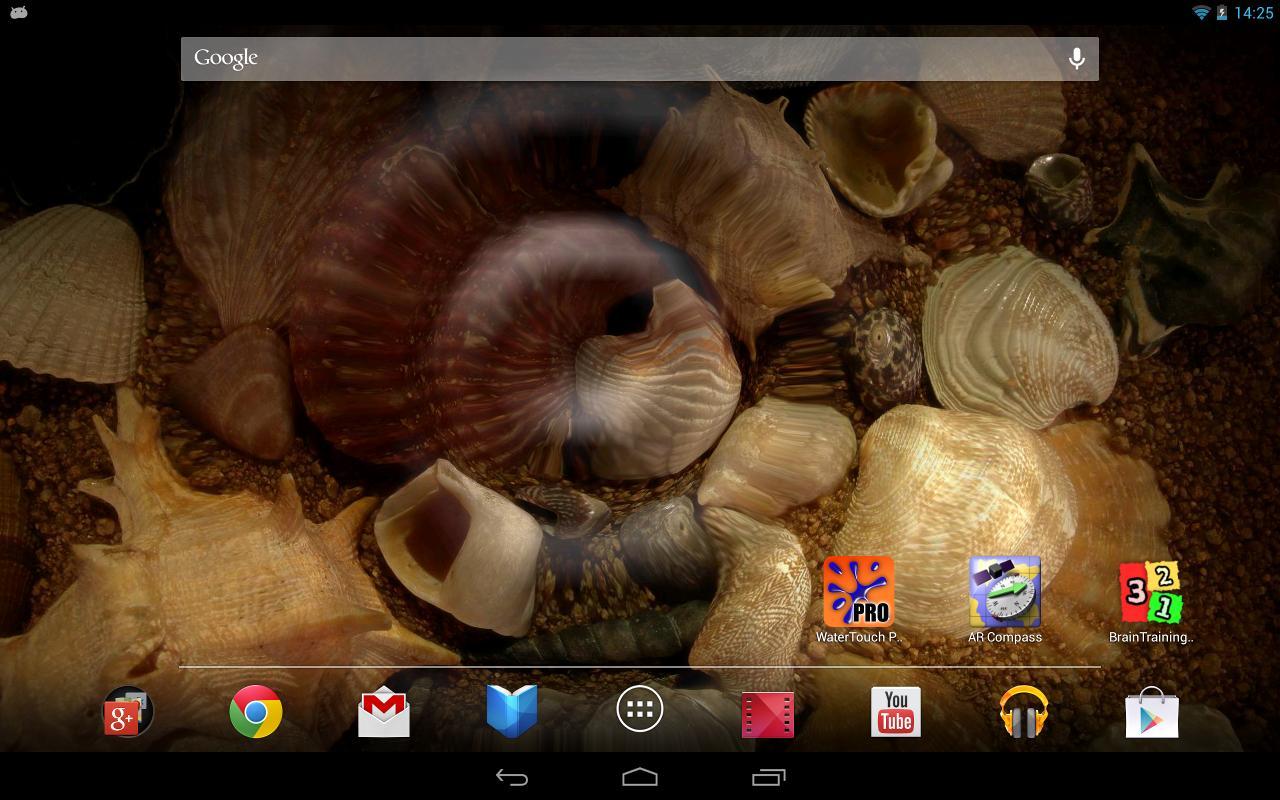
Task: Launch the AR Compass app
Action: [1004, 592]
